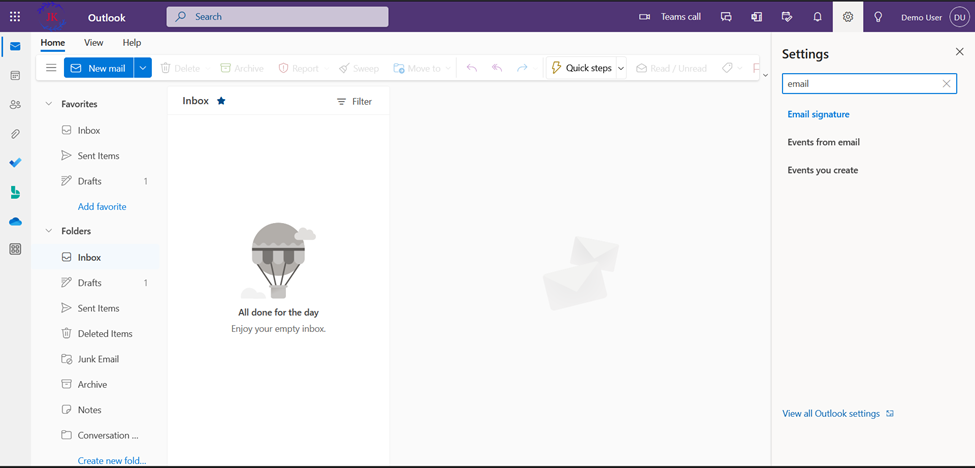The width and height of the screenshot is (975, 468).
Task: Select the Events you create result
Action: (x=823, y=170)
